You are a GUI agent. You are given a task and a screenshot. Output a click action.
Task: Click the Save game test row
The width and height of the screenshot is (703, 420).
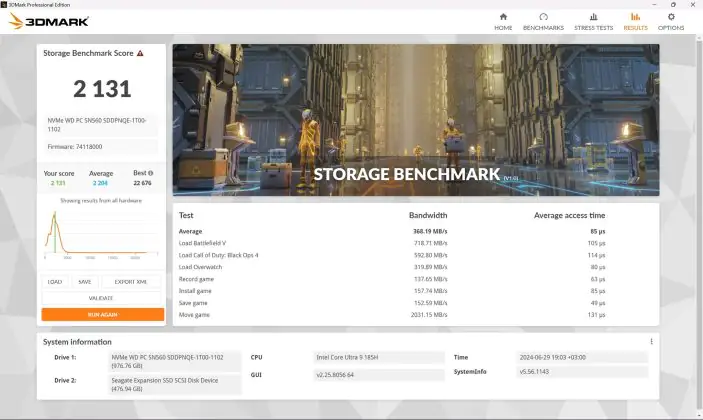(392, 303)
